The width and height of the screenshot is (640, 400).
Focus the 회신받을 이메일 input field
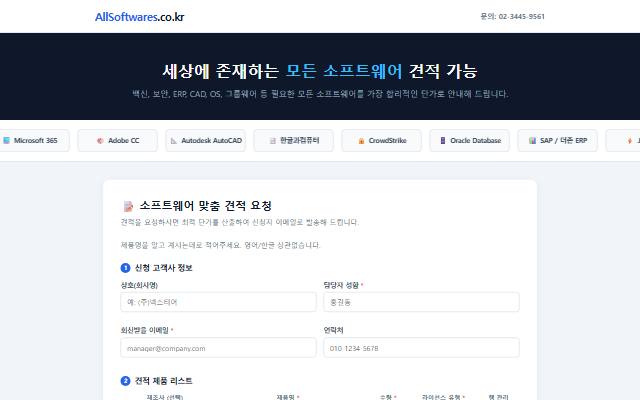[218, 348]
